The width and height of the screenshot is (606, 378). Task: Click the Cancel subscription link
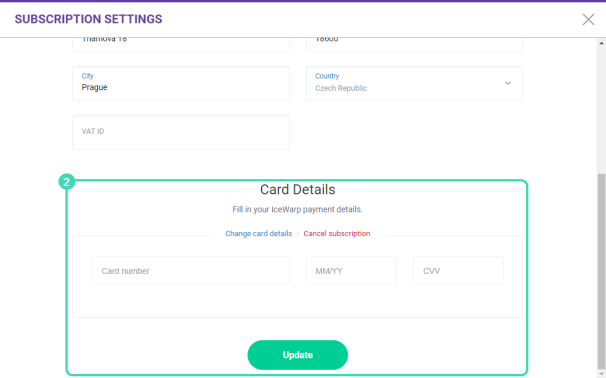[337, 233]
